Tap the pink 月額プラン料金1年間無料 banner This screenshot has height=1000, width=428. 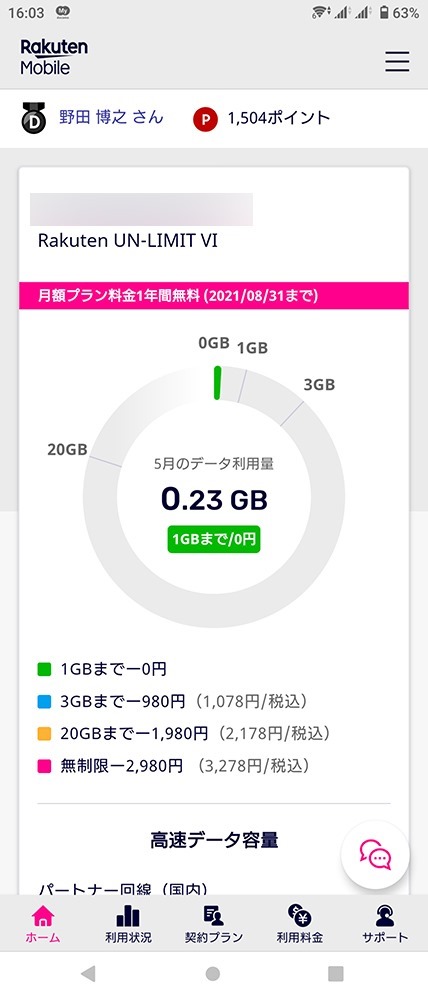pos(214,296)
